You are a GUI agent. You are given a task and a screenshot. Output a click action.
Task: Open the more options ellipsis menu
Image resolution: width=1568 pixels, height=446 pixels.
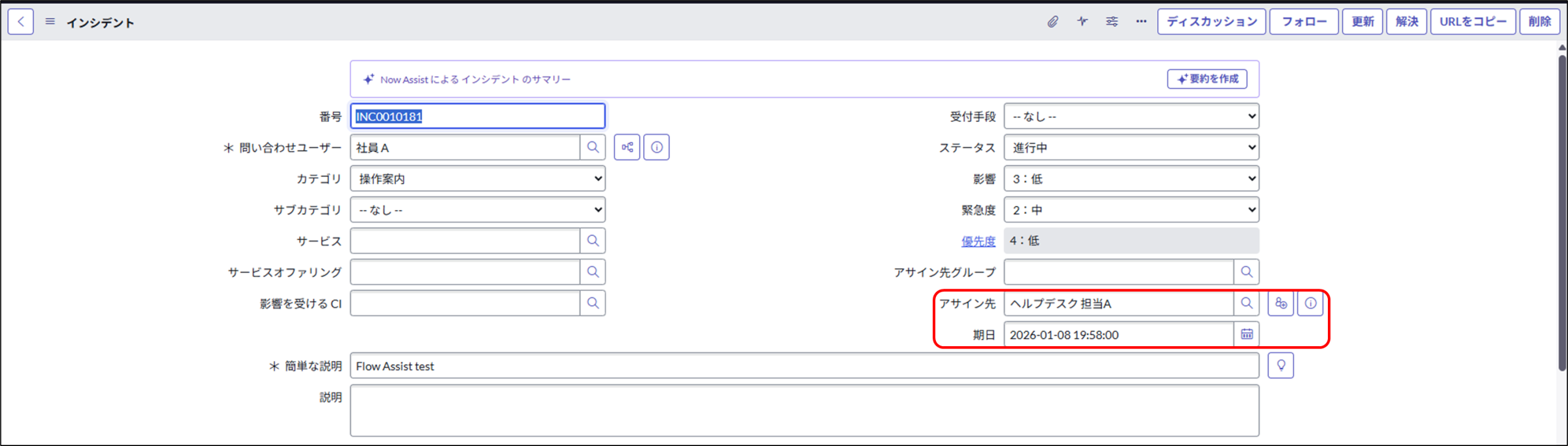[x=1141, y=22]
